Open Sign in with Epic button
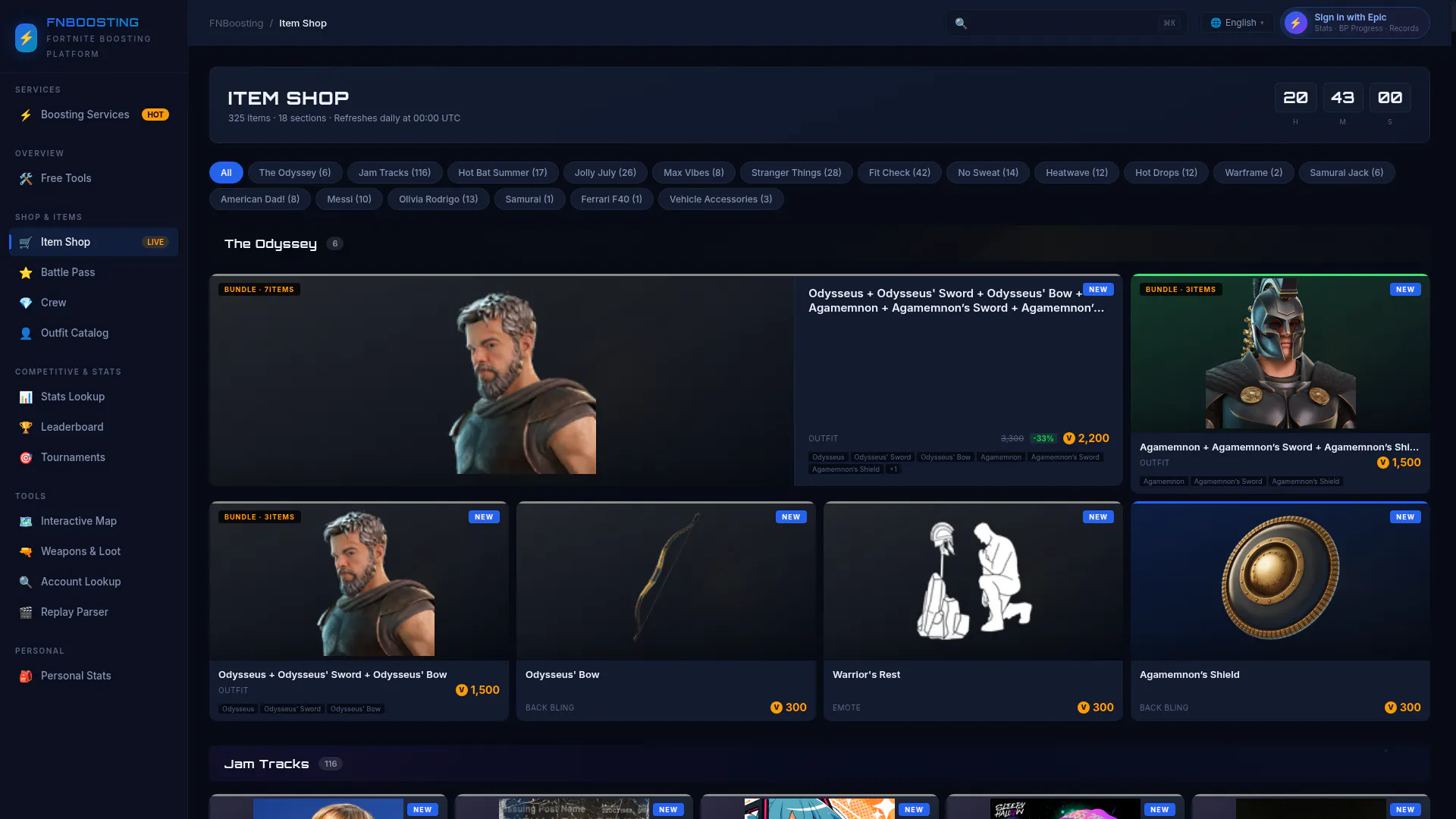1456x819 pixels. pos(1355,23)
